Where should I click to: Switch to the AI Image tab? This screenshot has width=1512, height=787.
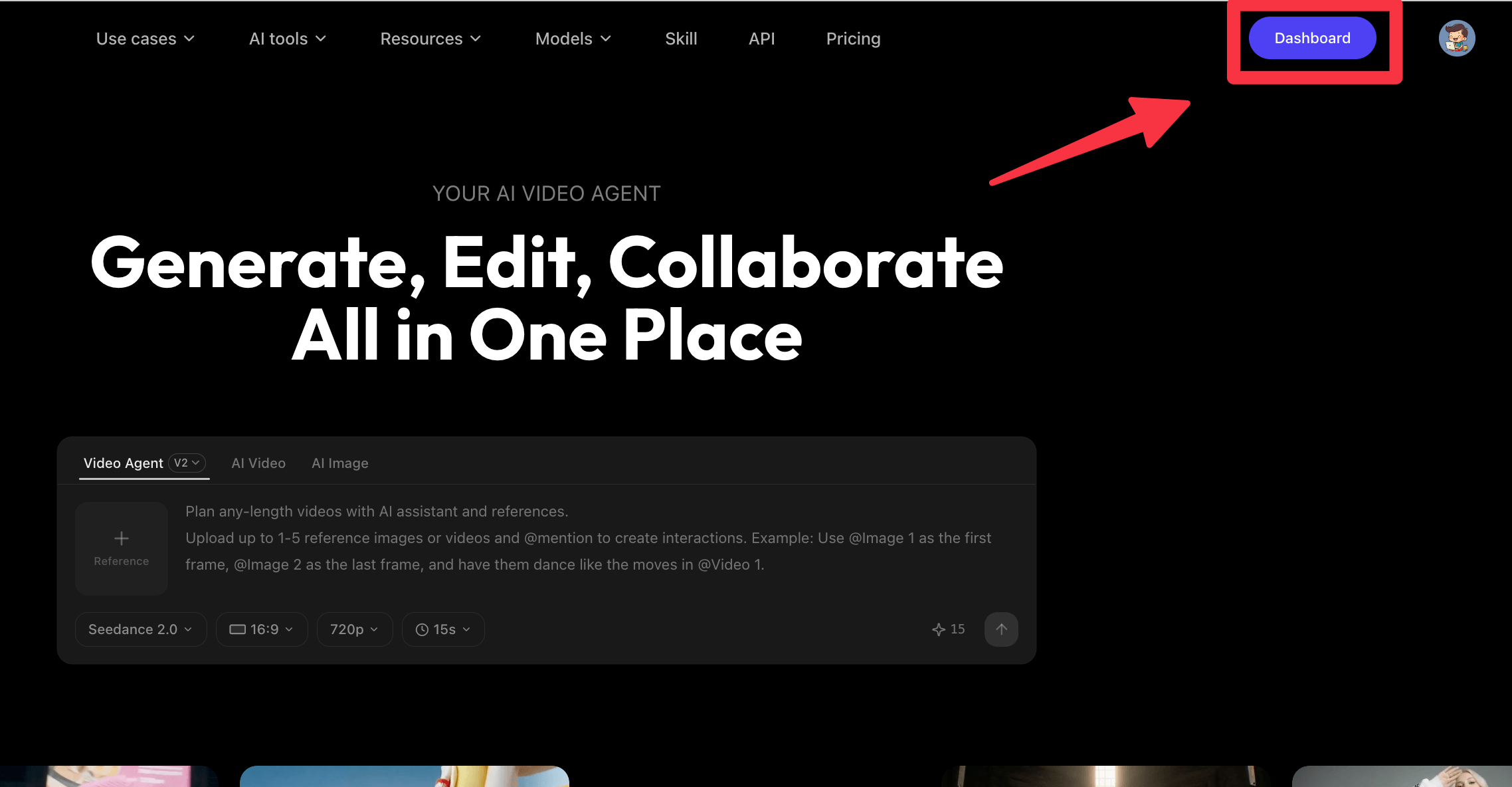(x=340, y=463)
